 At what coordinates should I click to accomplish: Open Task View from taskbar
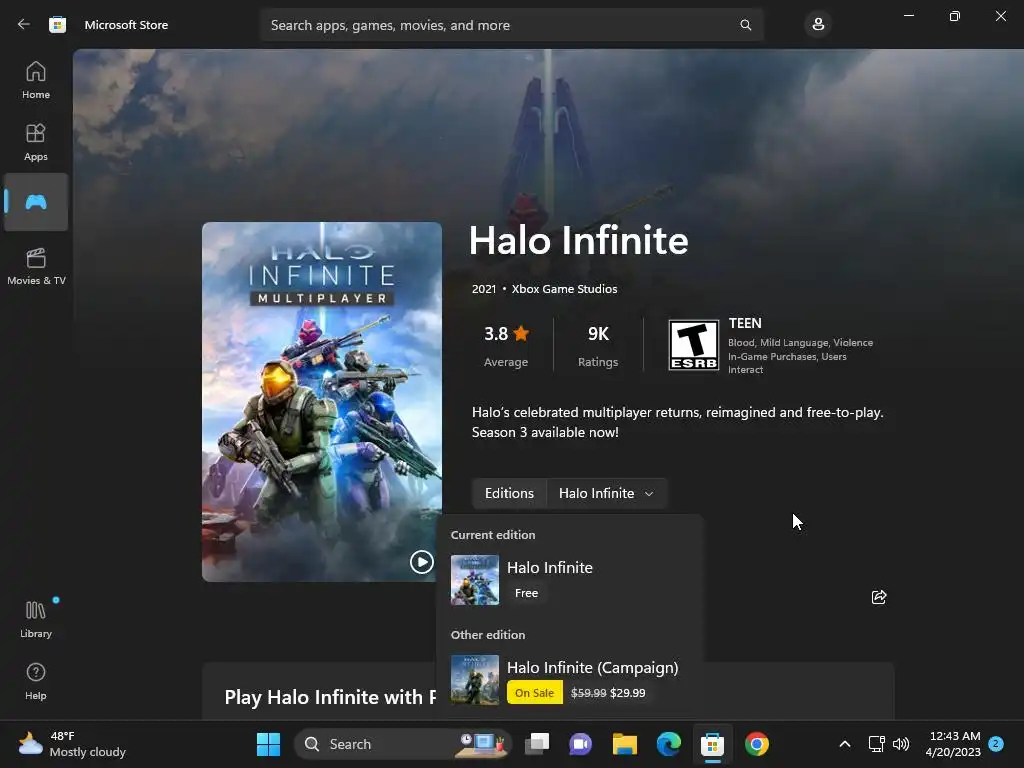click(x=537, y=744)
